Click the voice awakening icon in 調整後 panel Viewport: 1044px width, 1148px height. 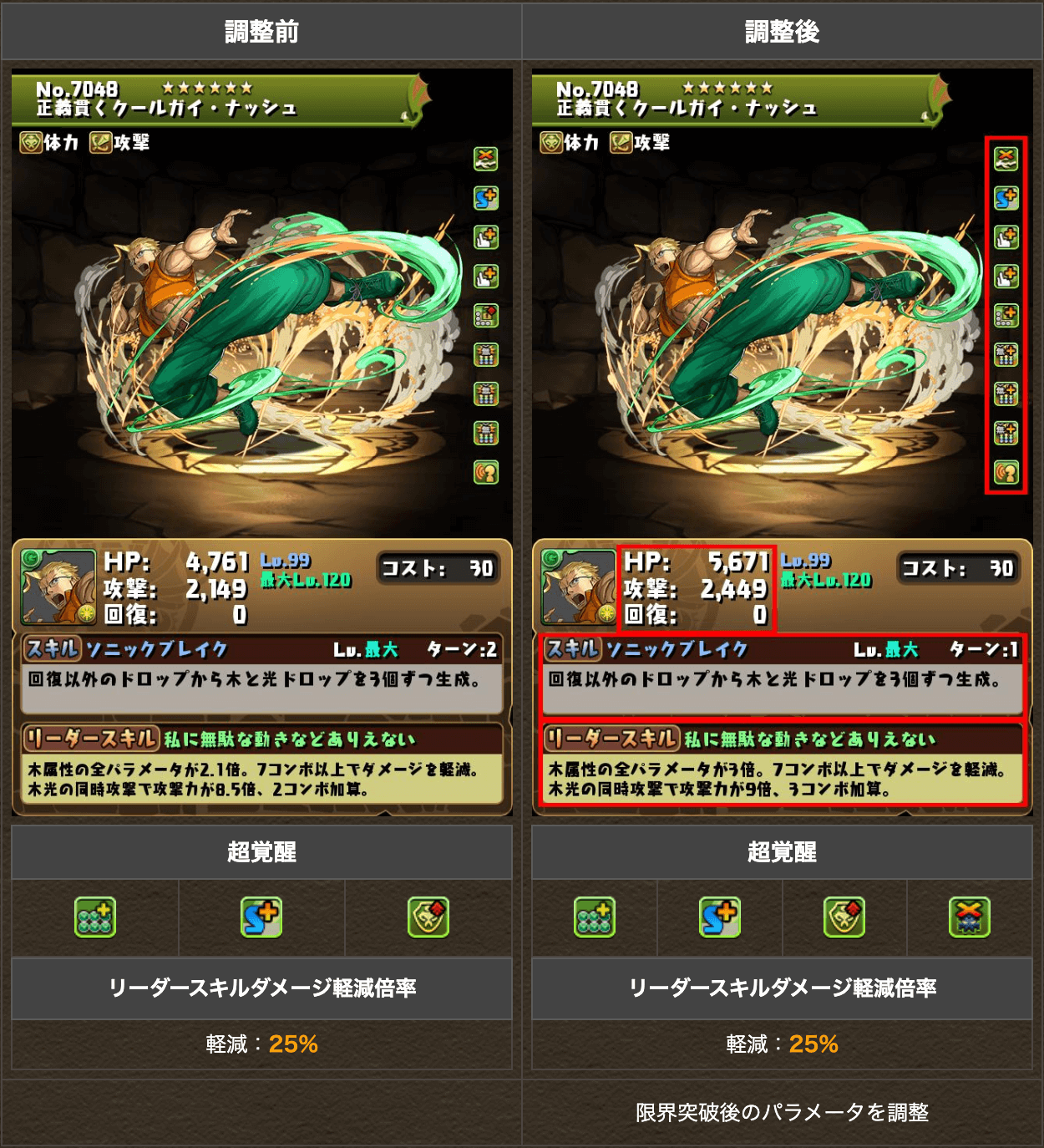click(1006, 473)
